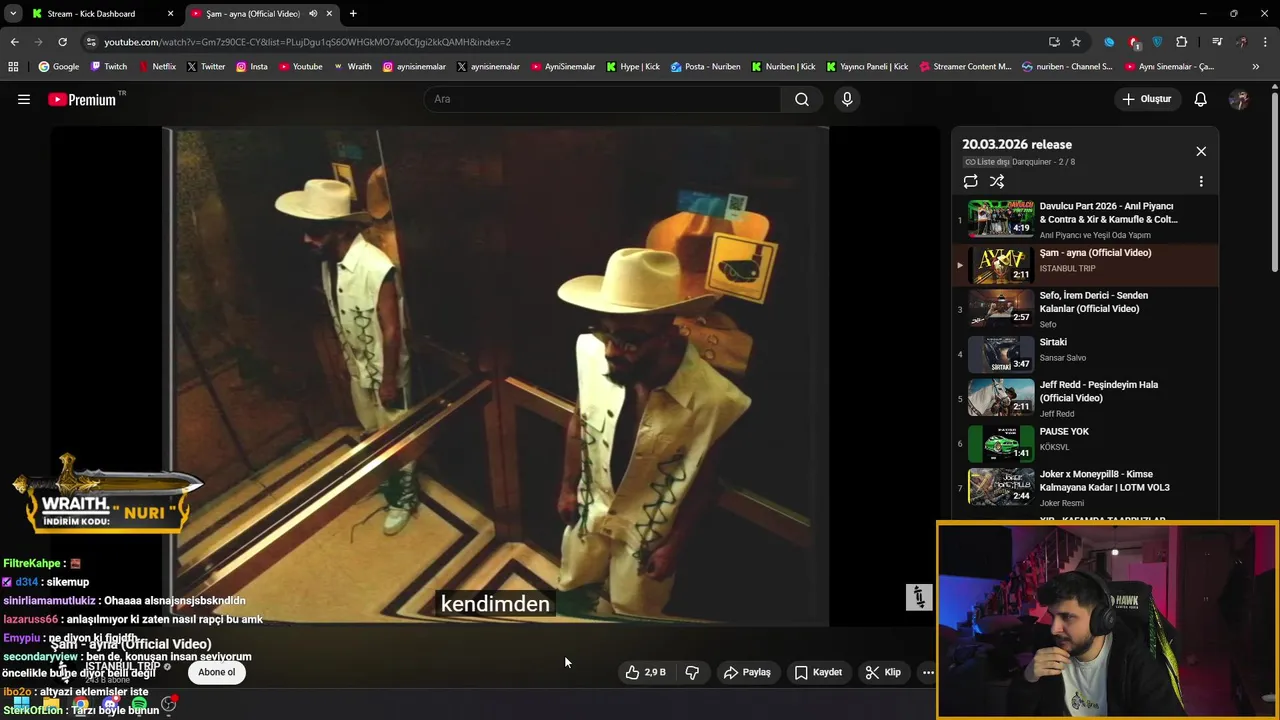
Task: Start voice search with the microphone icon
Action: [847, 99]
